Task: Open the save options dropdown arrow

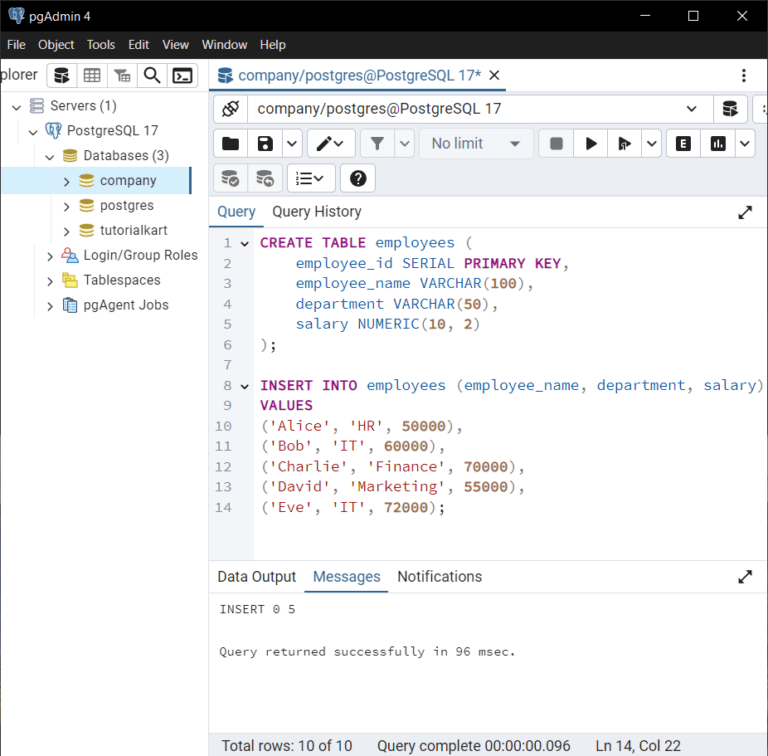Action: (292, 143)
